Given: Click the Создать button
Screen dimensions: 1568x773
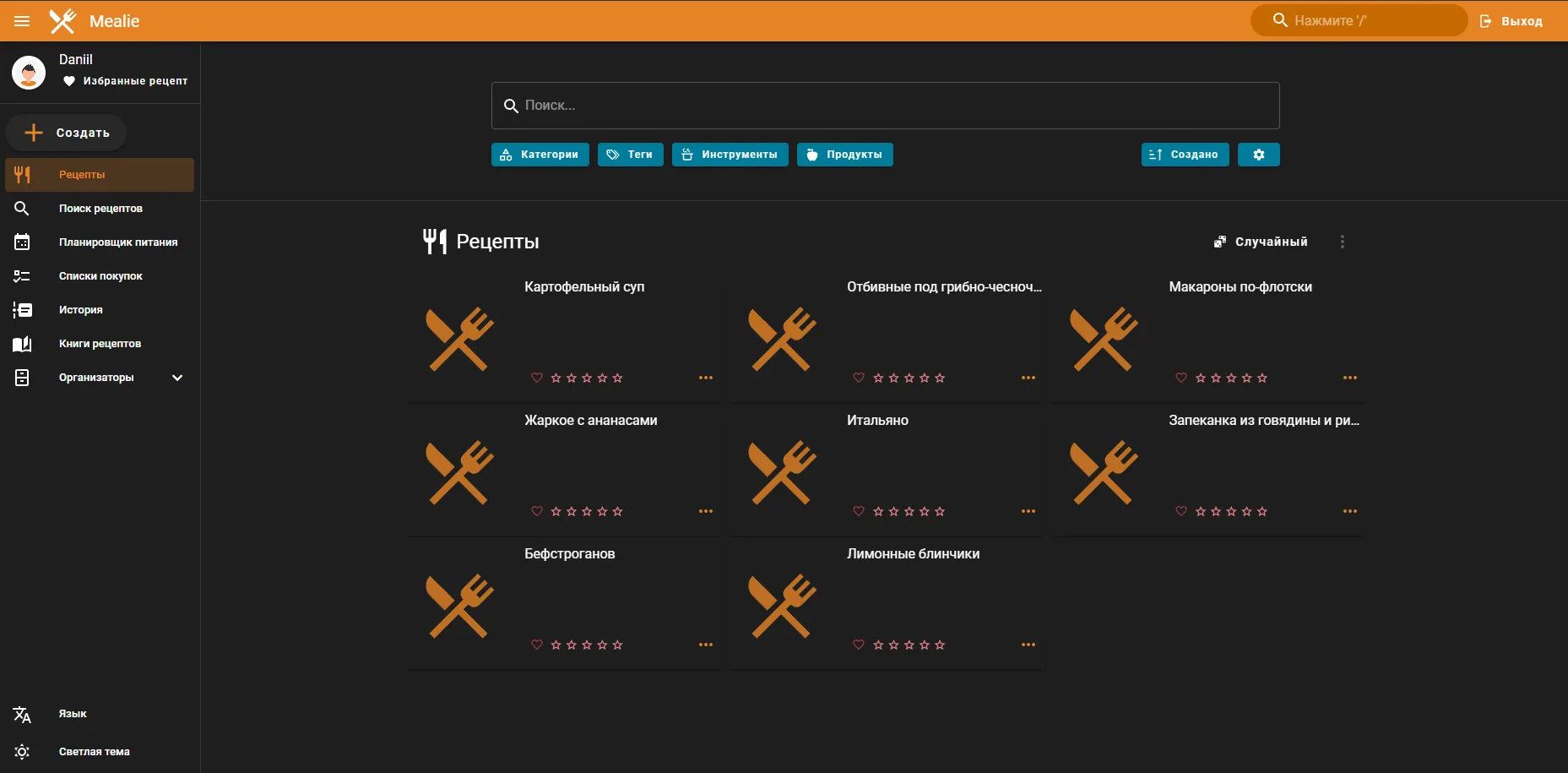Looking at the screenshot, I should [x=67, y=133].
